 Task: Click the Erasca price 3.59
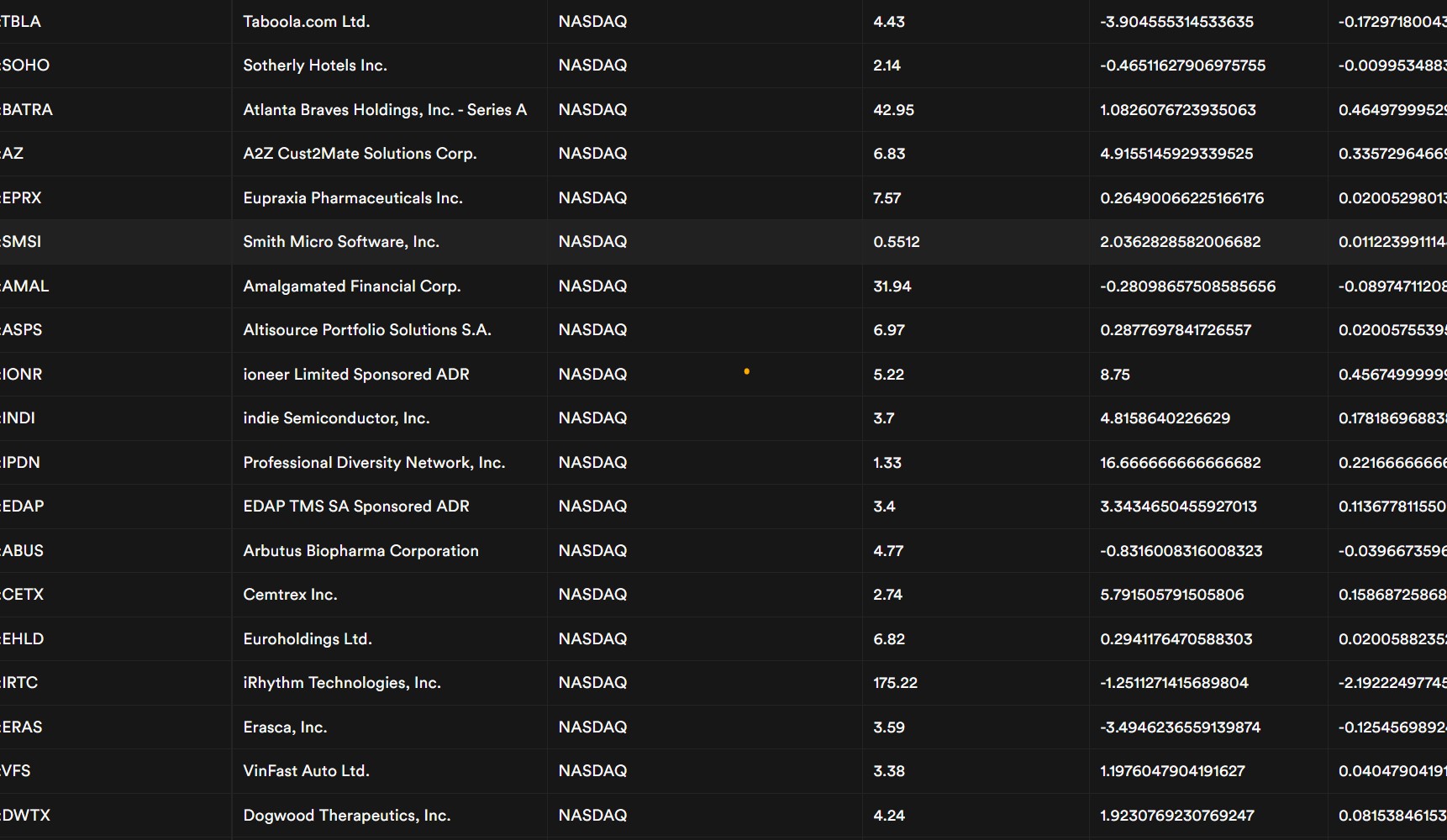(889, 727)
